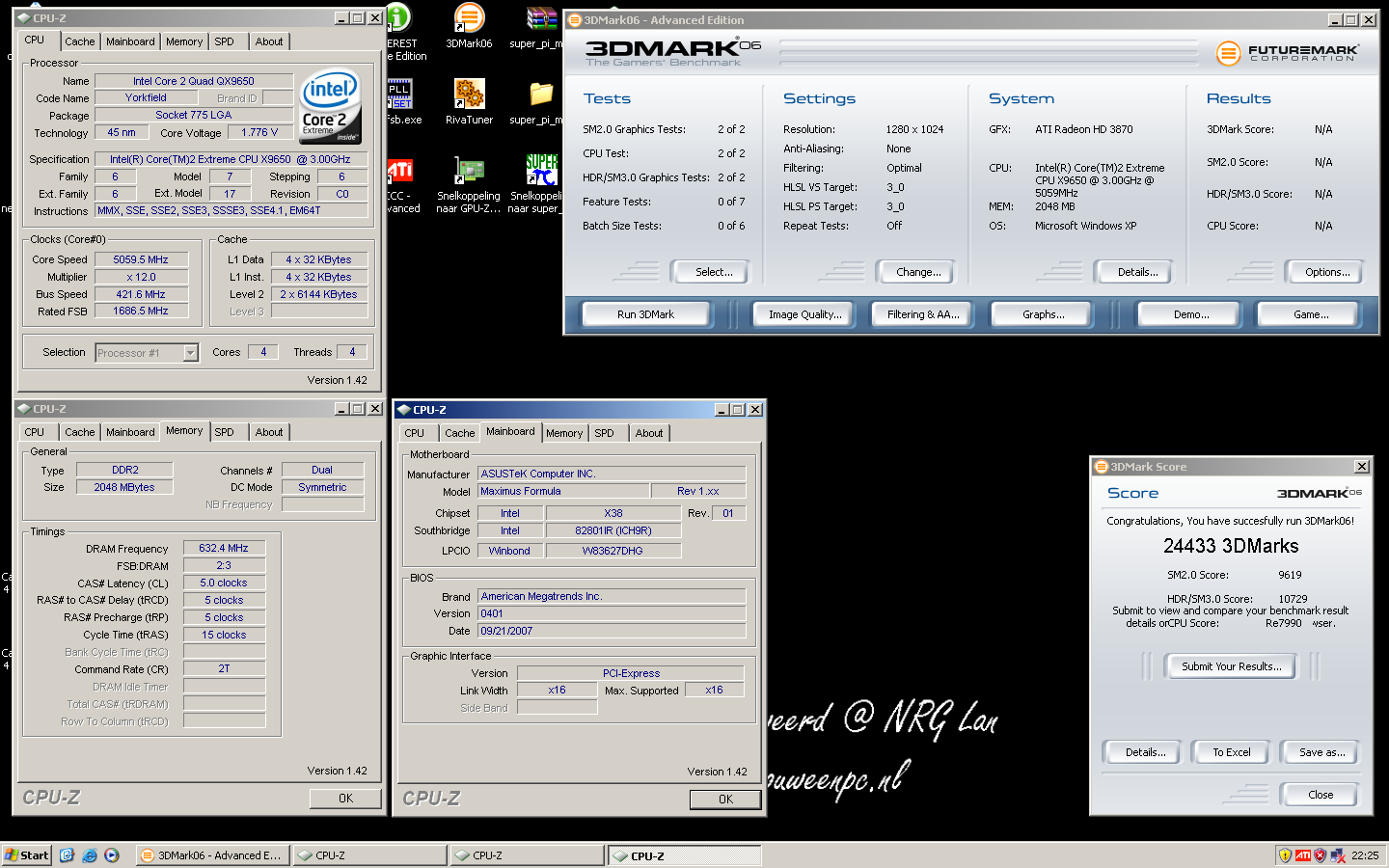
Task: Open the super_pi WinRAR archive icon on desktop
Action: (x=541, y=18)
